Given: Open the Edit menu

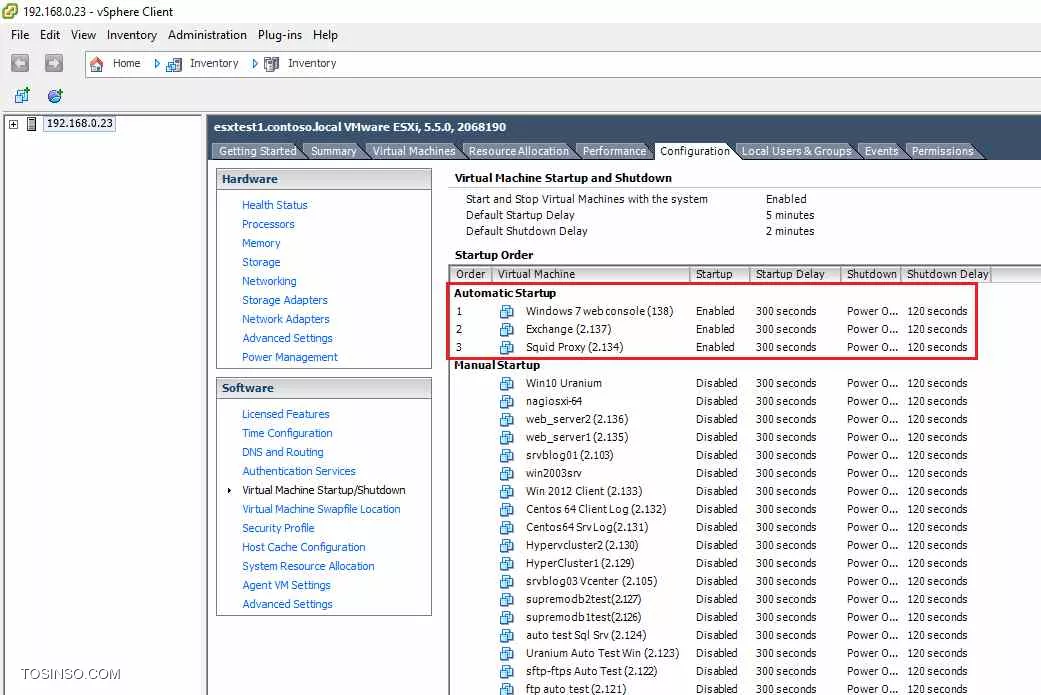Looking at the screenshot, I should pos(50,35).
